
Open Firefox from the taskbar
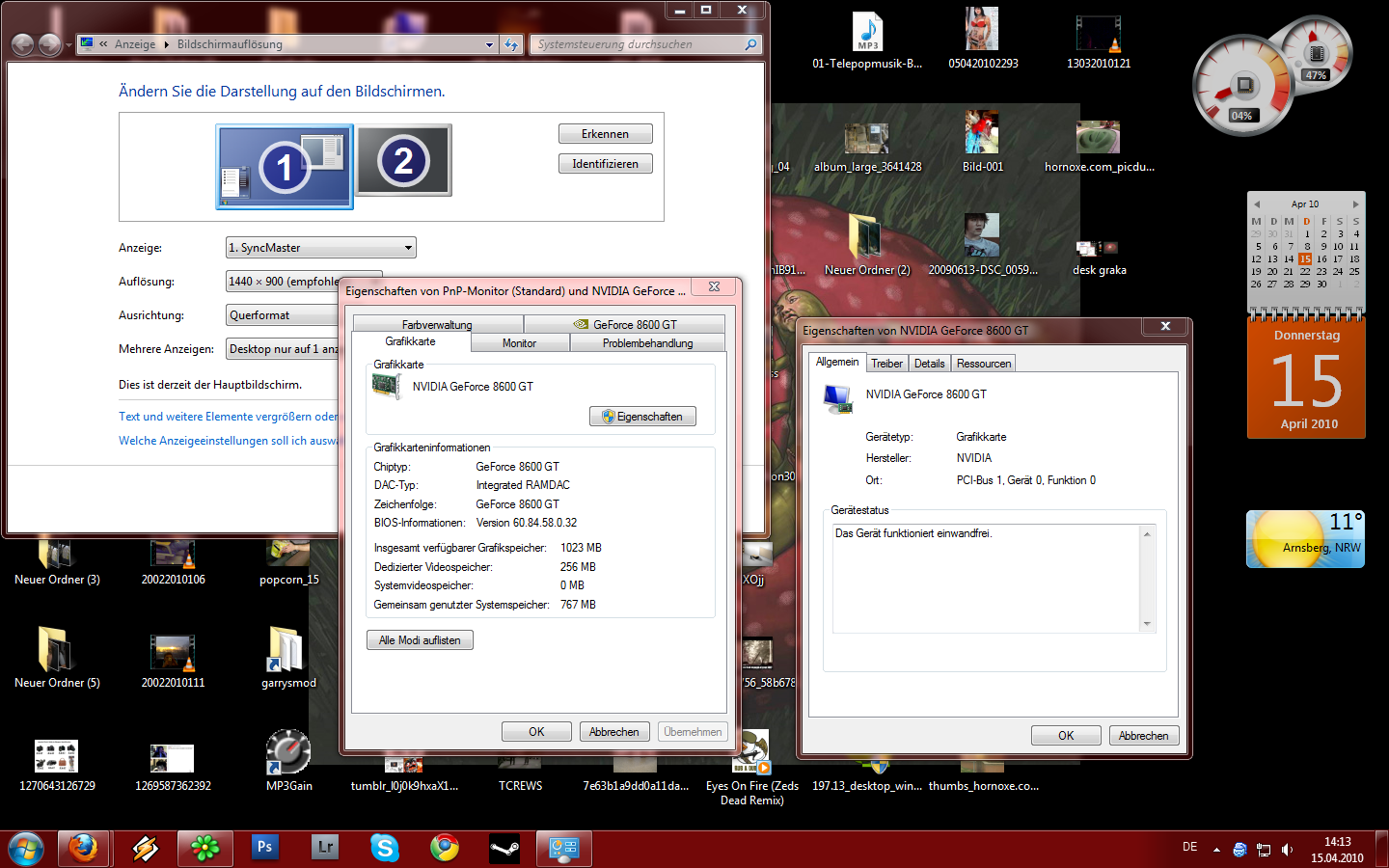point(83,849)
